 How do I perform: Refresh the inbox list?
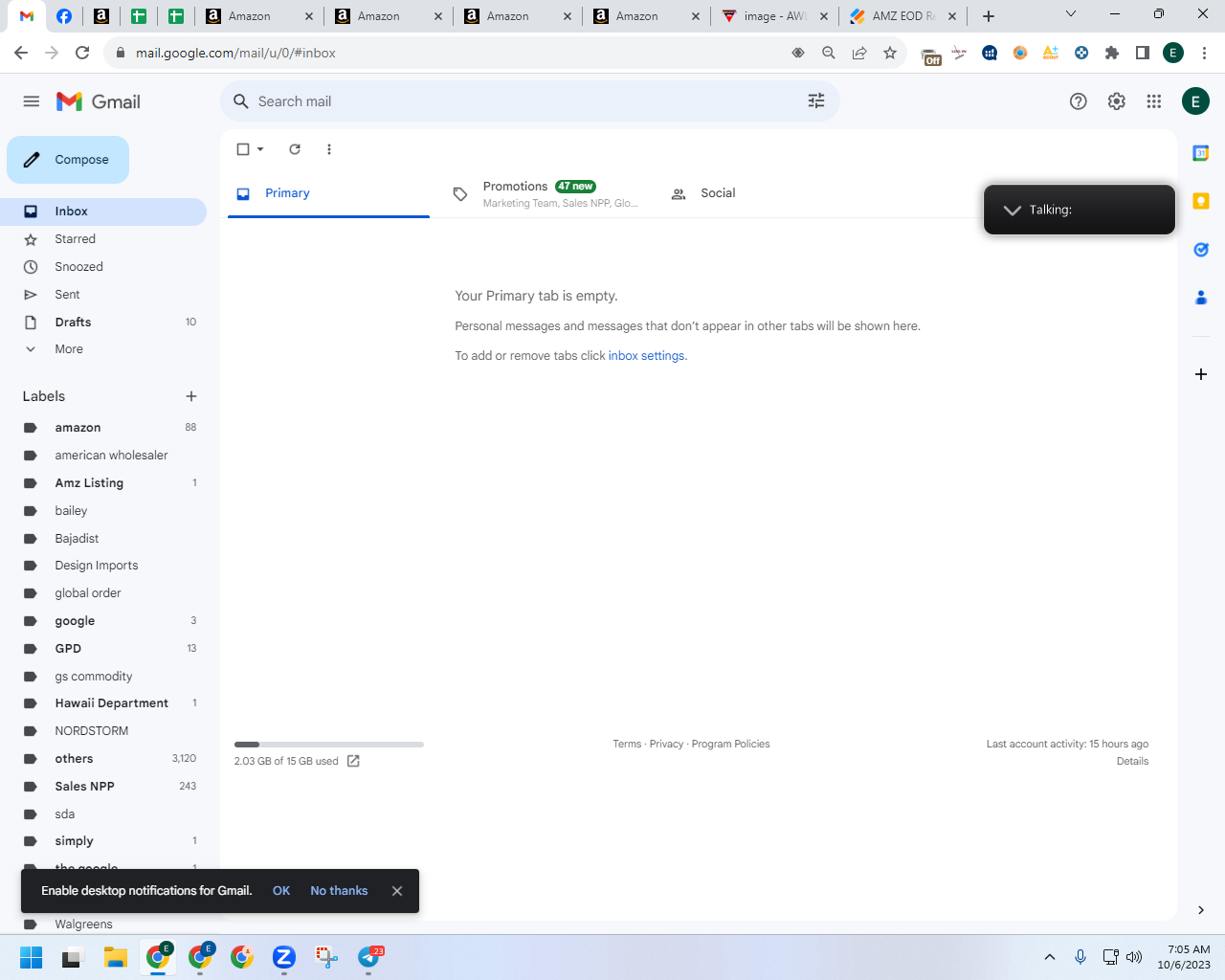coord(295,149)
